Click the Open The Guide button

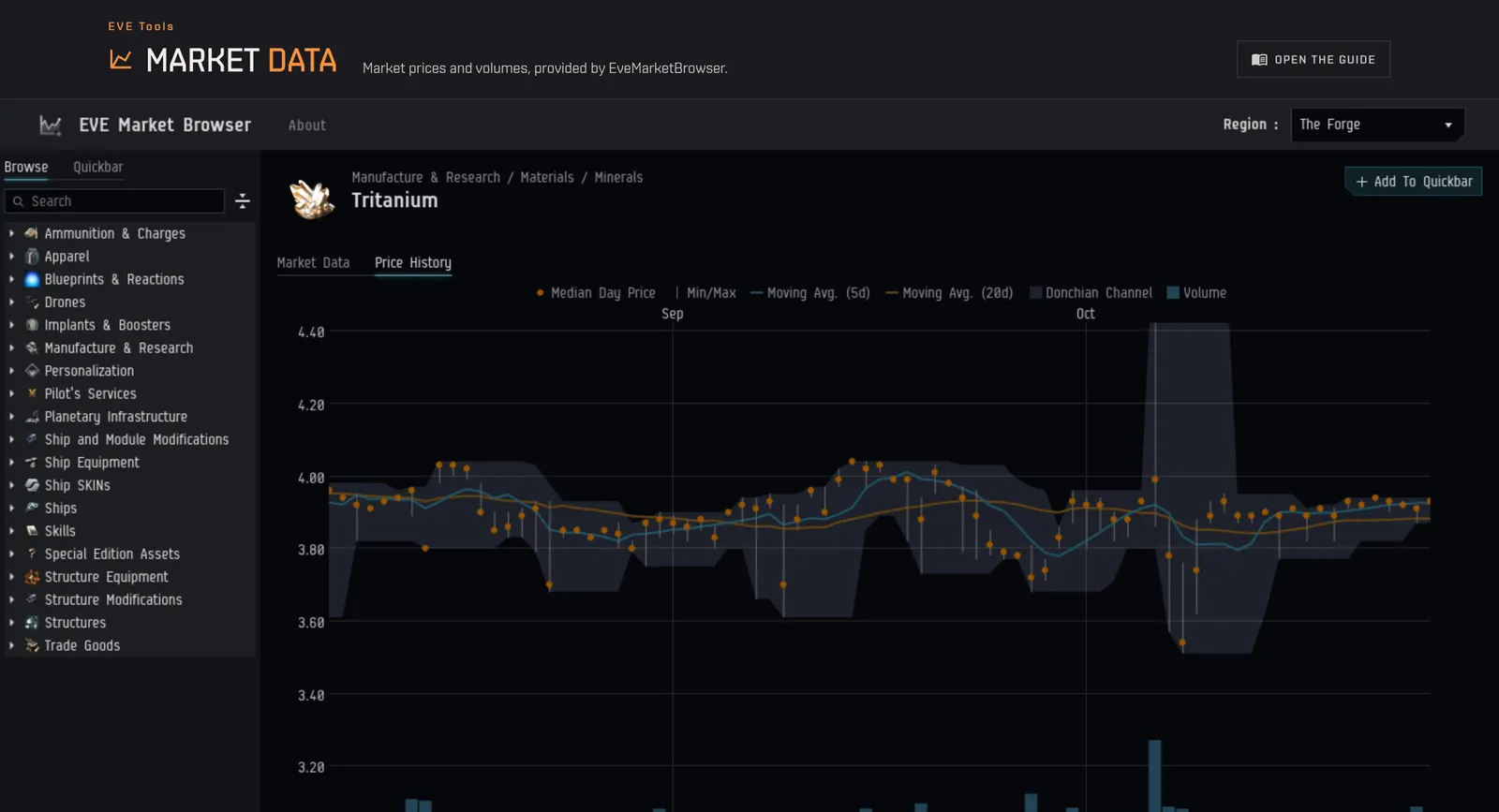(x=1313, y=59)
